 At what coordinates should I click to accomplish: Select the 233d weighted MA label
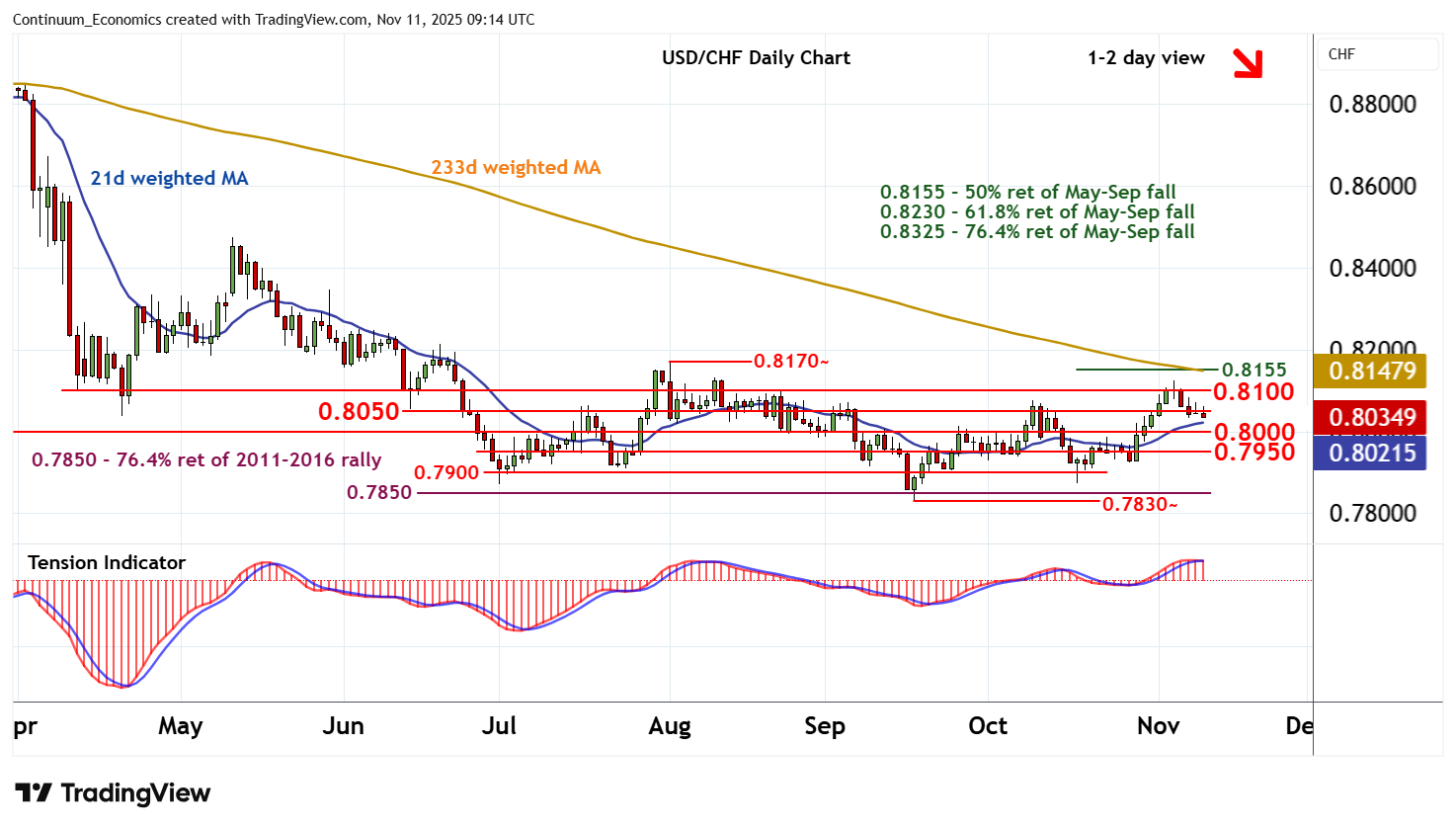[x=516, y=167]
